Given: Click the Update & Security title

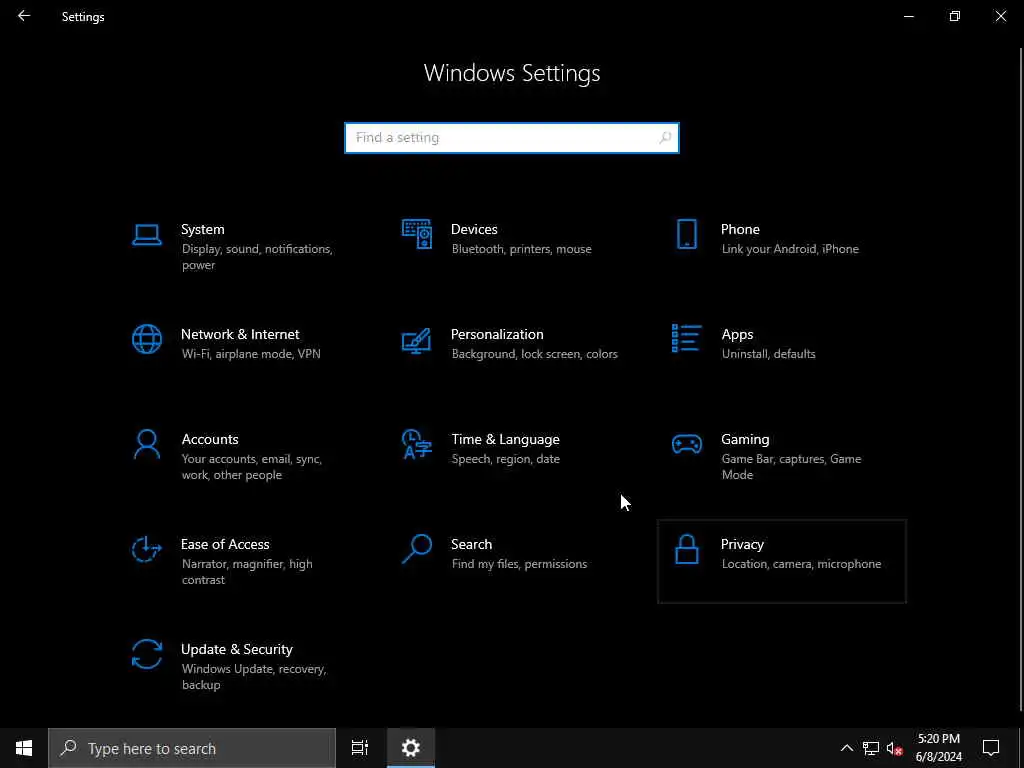Looking at the screenshot, I should pos(236,650).
